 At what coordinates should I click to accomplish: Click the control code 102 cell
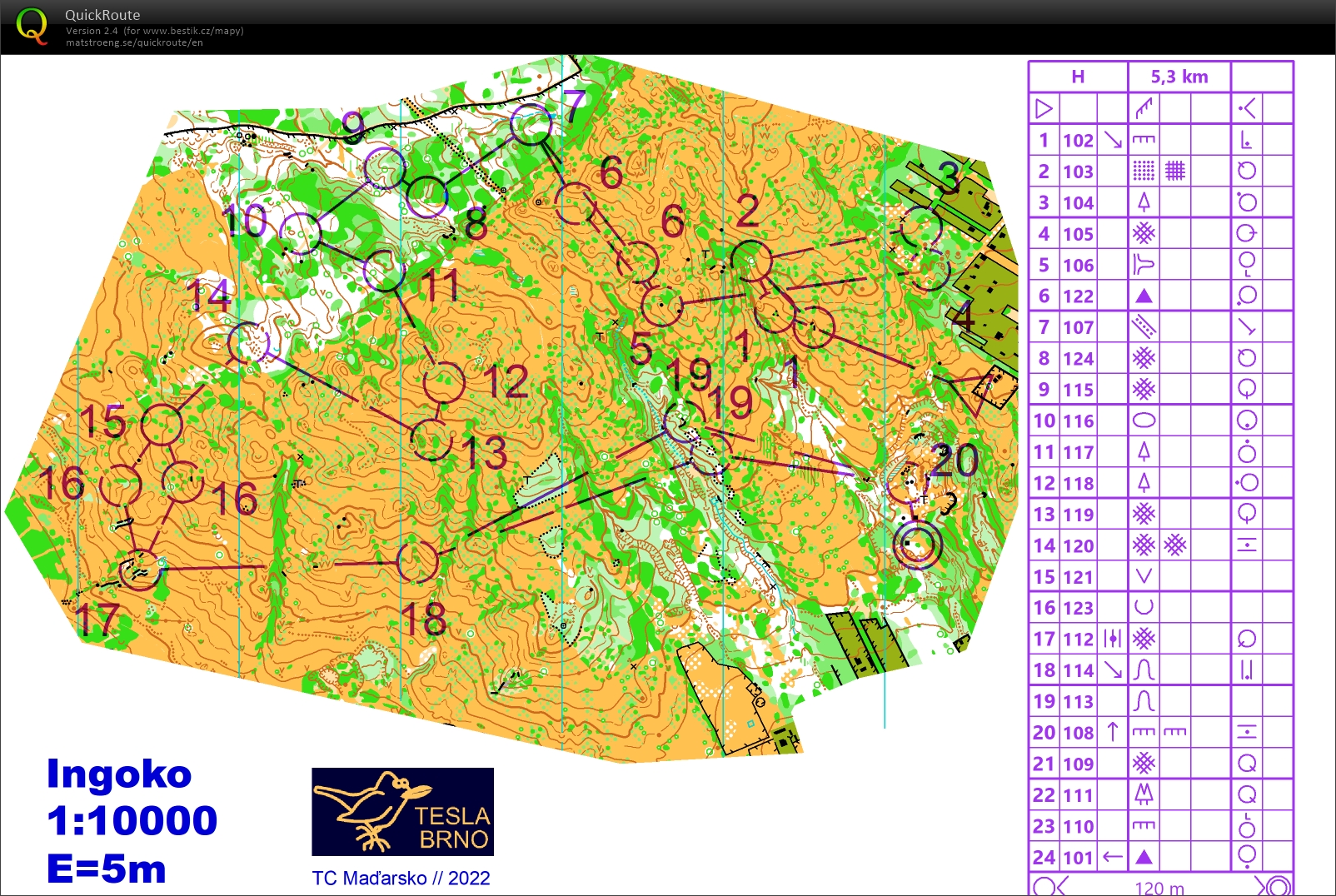tap(1078, 140)
